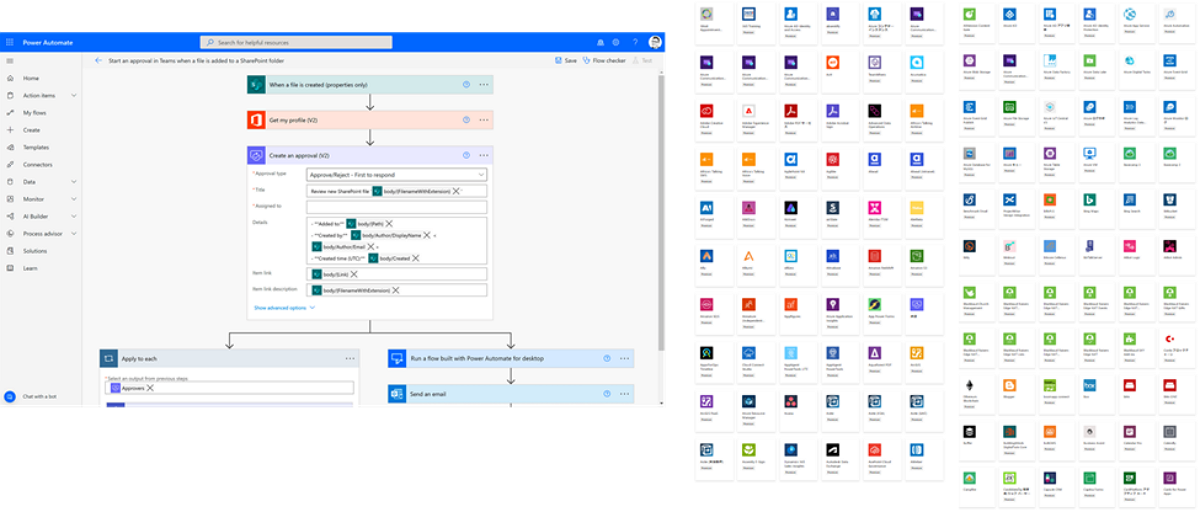The image size is (1200, 512).
Task: Open Chat with a bot
Action: (x=31, y=396)
